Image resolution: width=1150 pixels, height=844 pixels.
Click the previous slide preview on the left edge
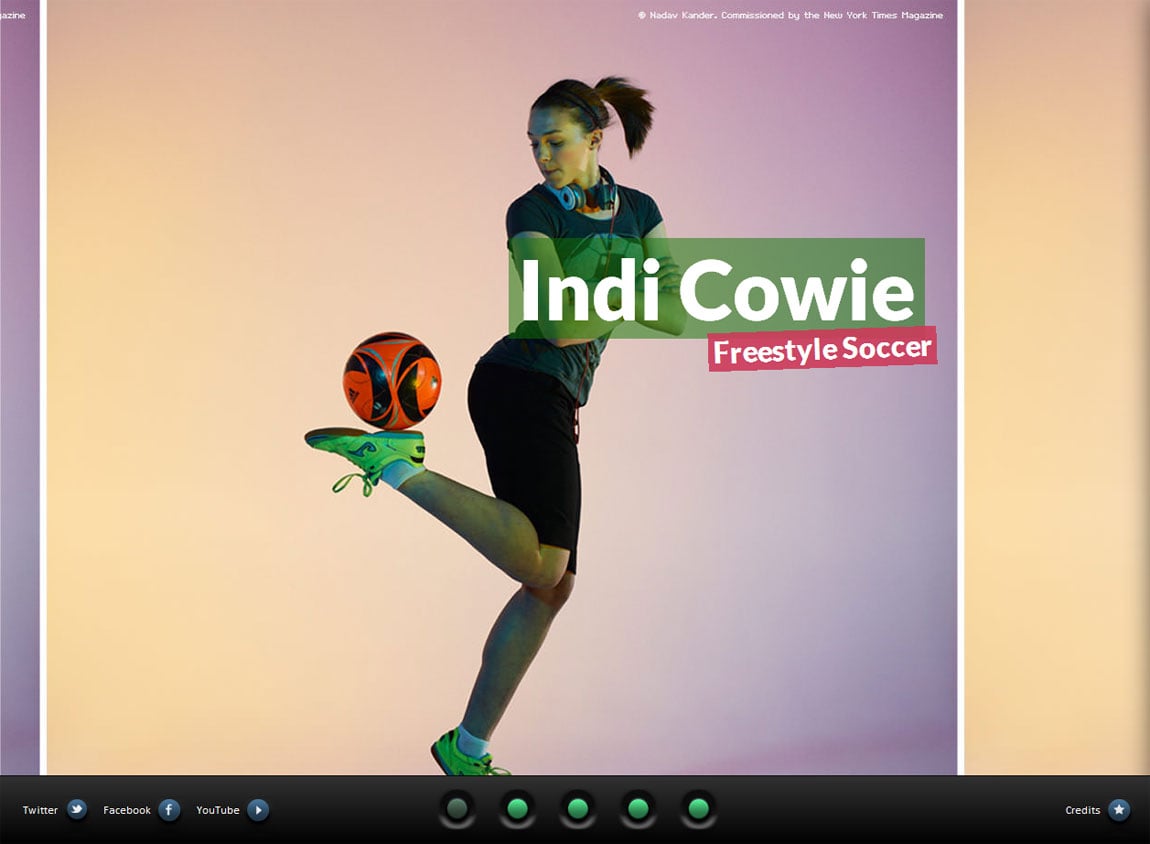coord(20,400)
